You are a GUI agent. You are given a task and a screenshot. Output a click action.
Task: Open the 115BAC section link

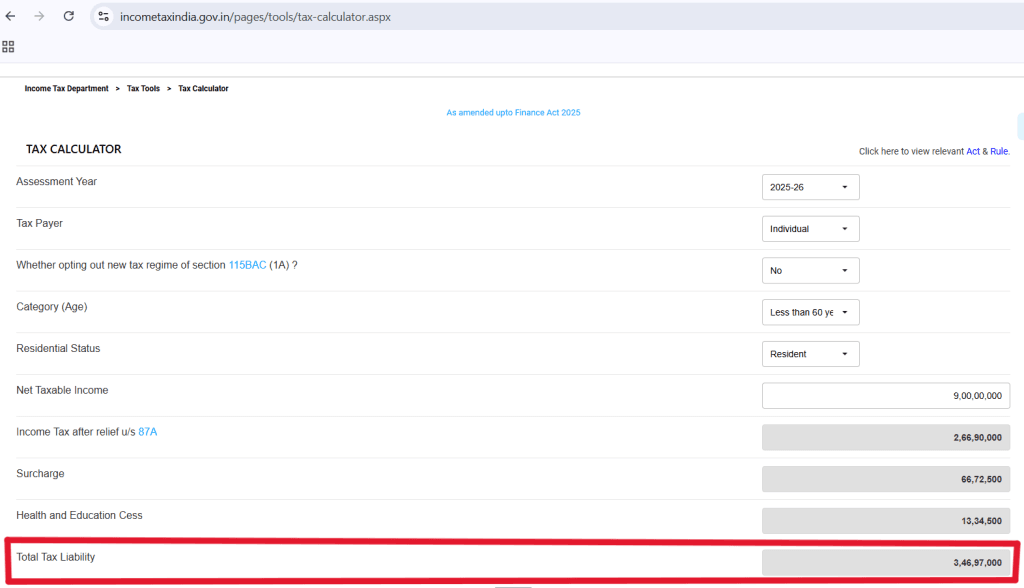[248, 265]
